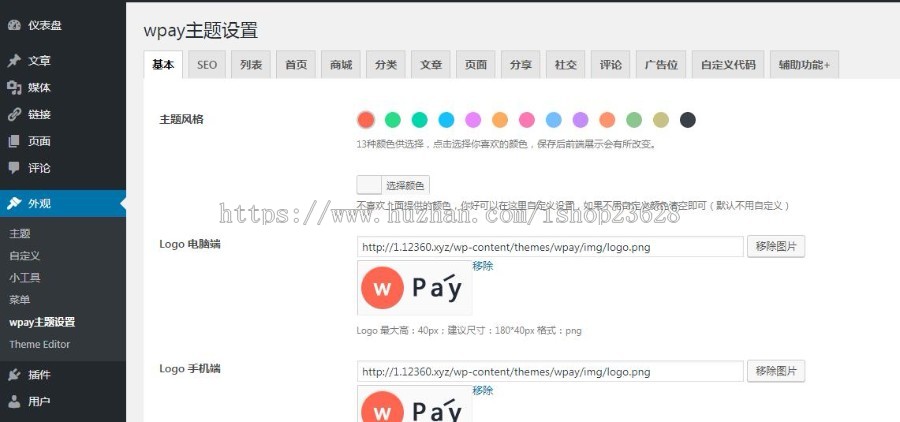
Task: Select the sky blue theme color
Action: (x=446, y=120)
